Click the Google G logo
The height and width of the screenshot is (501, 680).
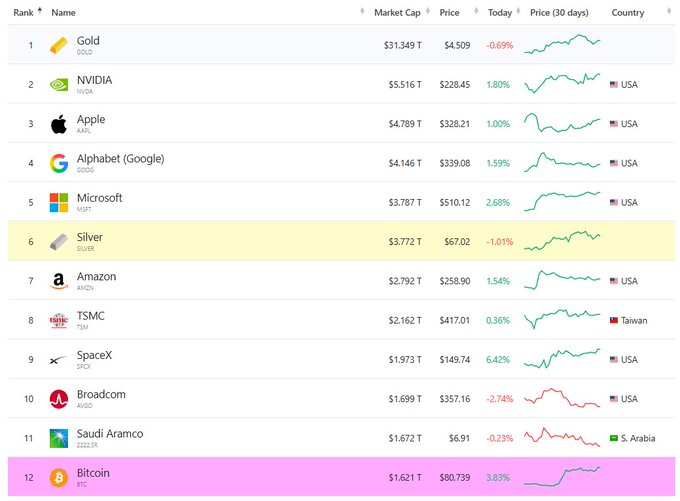(59, 163)
